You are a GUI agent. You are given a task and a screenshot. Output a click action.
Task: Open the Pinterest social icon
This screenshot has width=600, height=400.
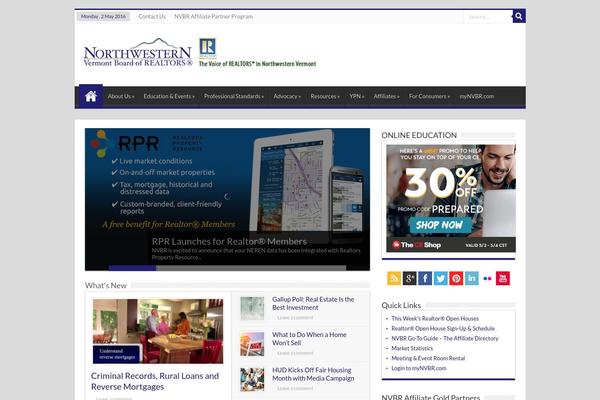tap(456, 278)
